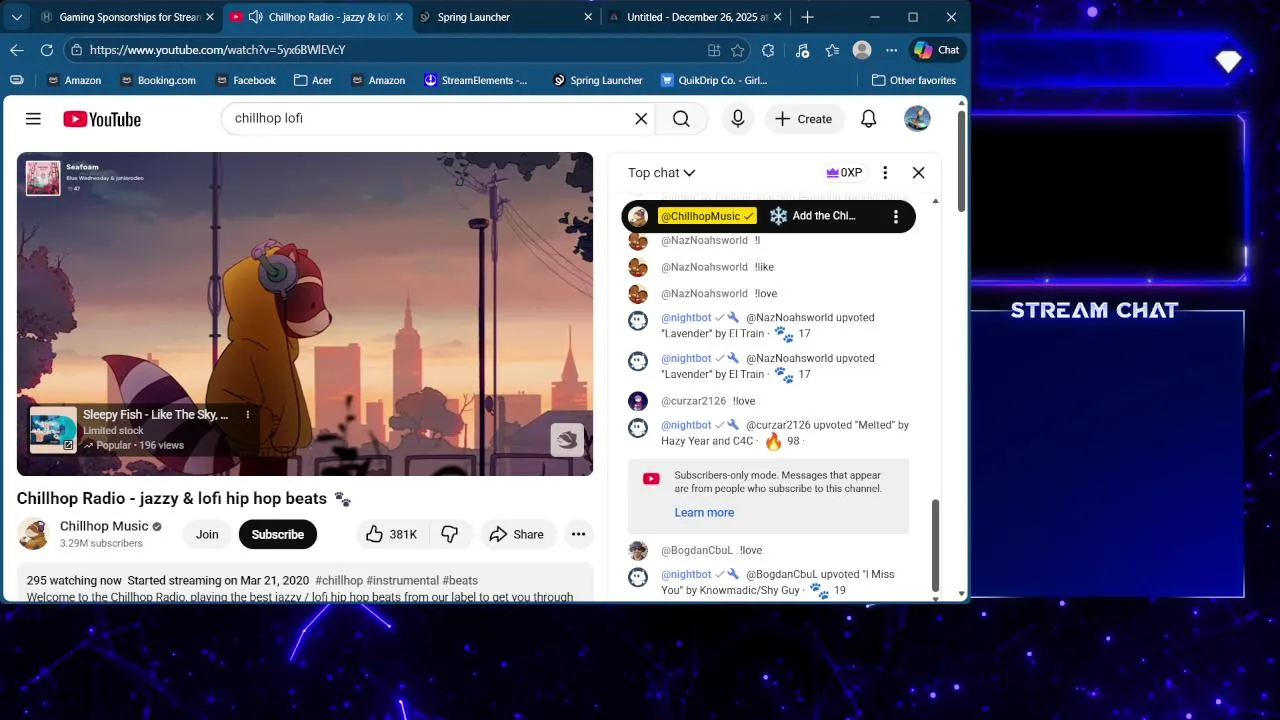Screen dimensions: 1280x720
Task: Click the Subscribe button
Action: click(x=278, y=534)
